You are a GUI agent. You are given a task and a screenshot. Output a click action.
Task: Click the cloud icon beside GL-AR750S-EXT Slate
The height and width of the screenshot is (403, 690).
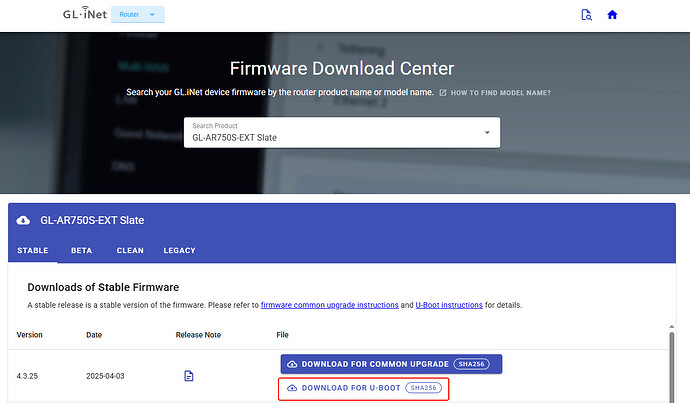coord(24,220)
